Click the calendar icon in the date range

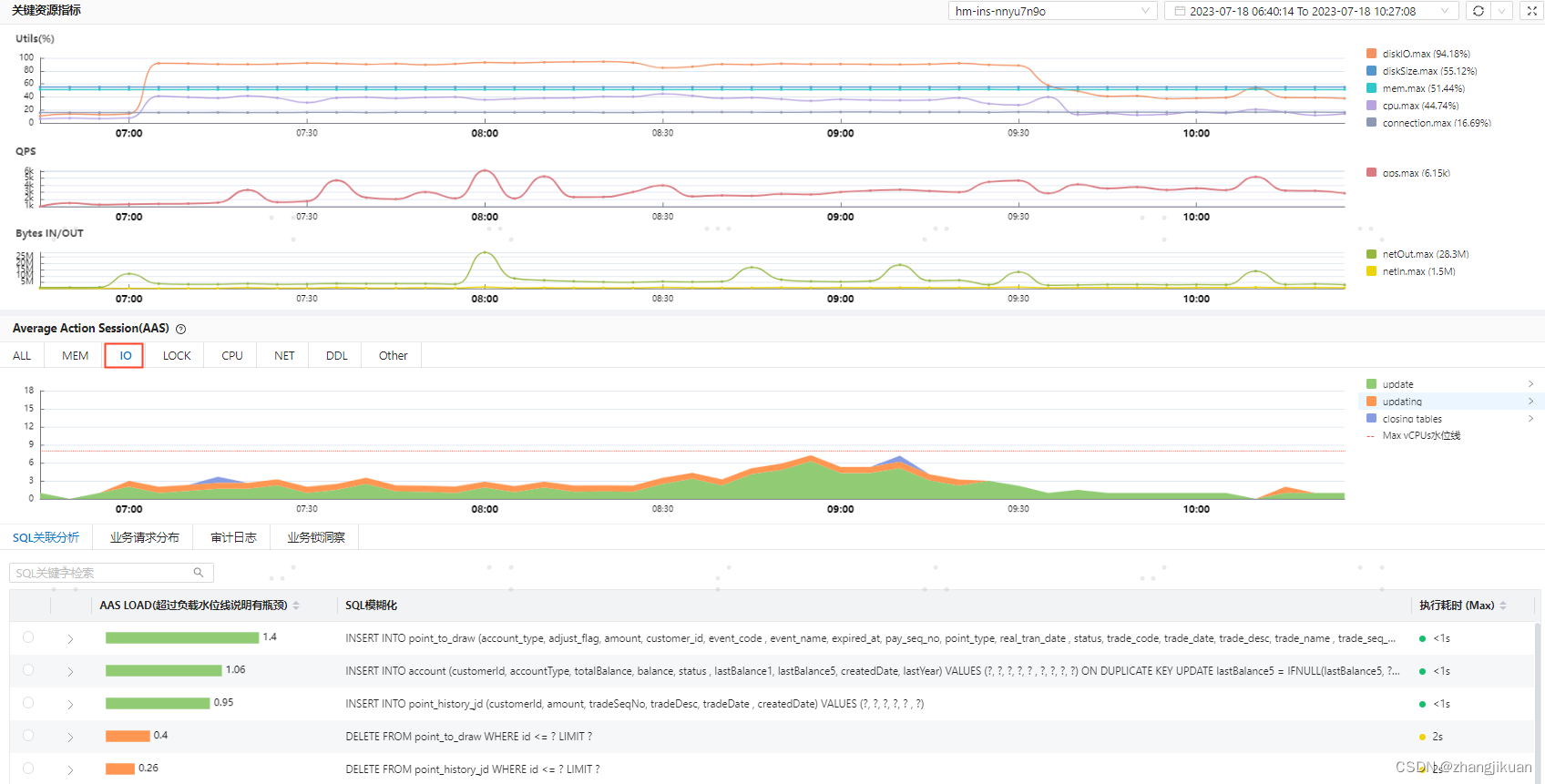(1180, 11)
